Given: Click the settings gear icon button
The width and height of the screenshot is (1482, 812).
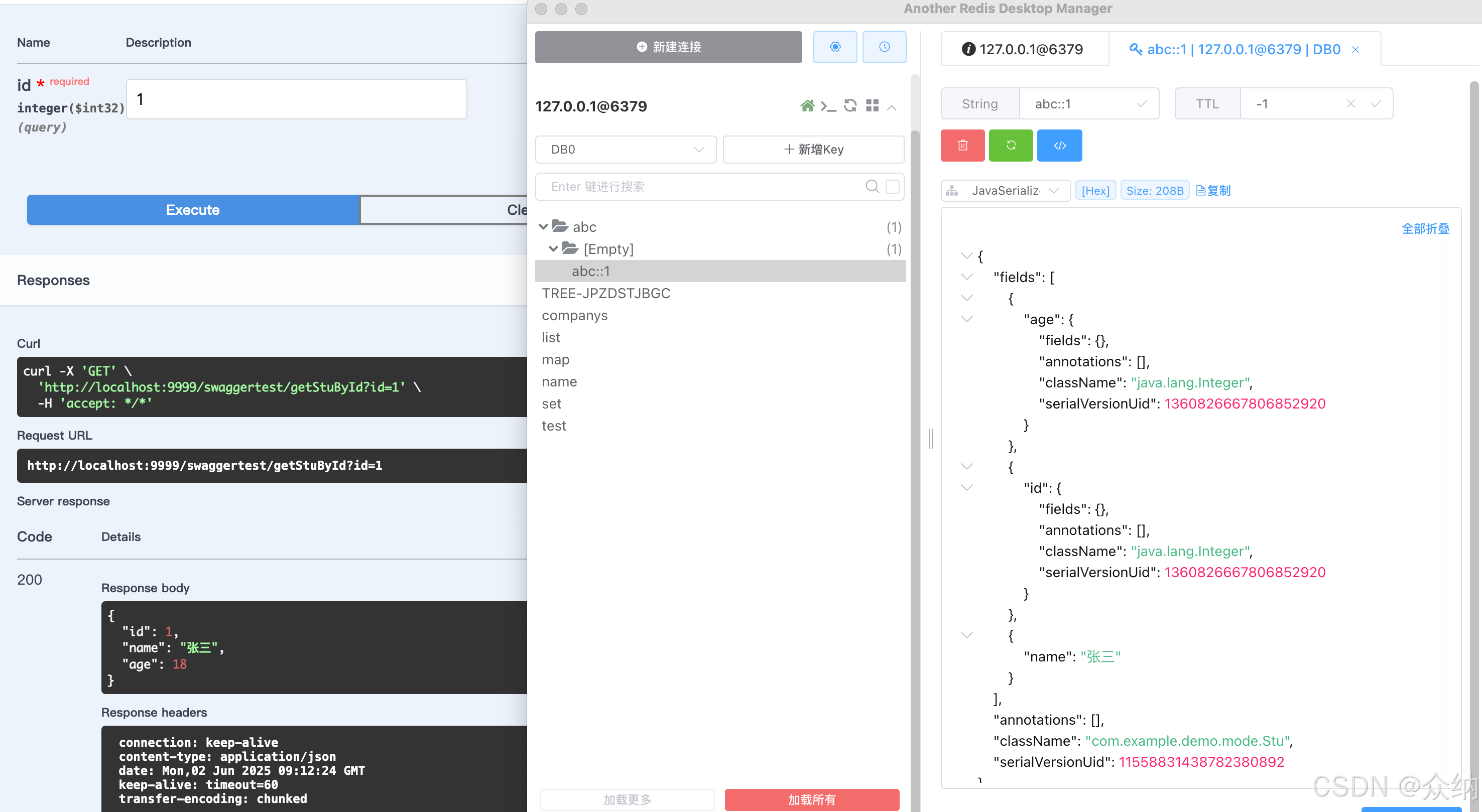Looking at the screenshot, I should pos(835,47).
